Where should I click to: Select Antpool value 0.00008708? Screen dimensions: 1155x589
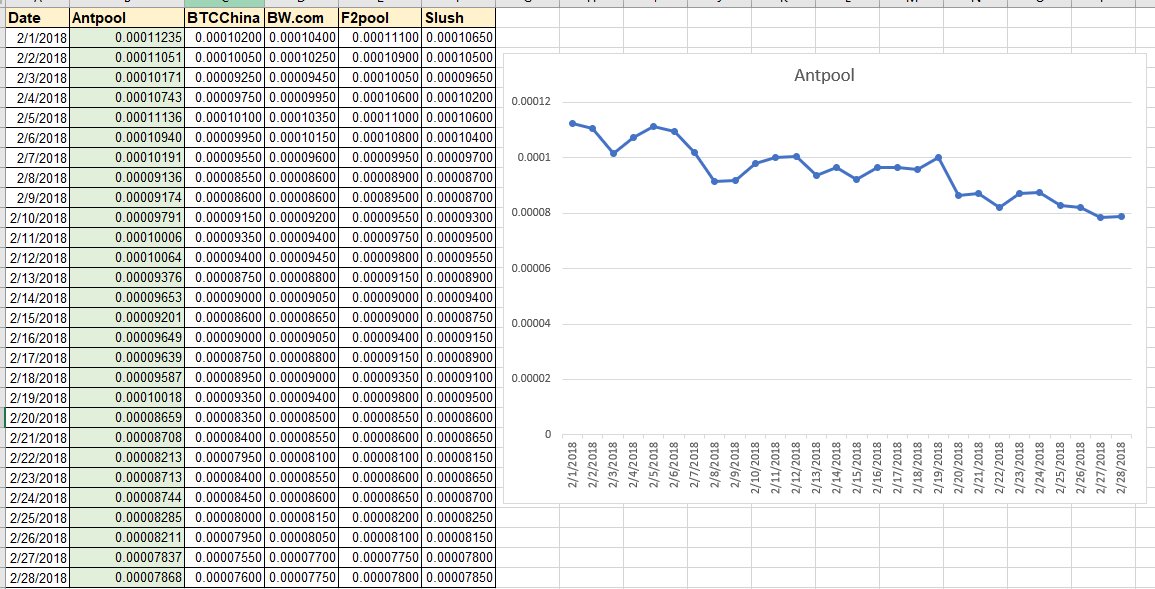(126, 437)
